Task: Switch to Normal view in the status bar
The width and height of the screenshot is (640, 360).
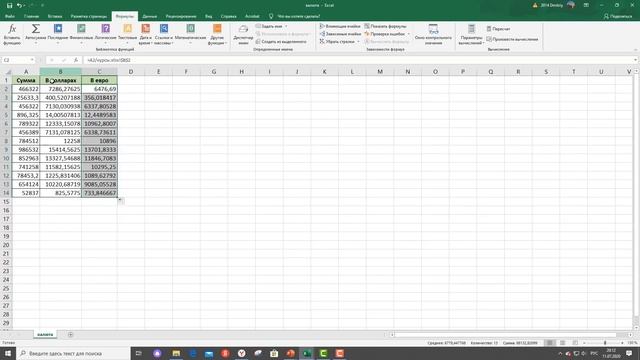Action: click(550, 343)
